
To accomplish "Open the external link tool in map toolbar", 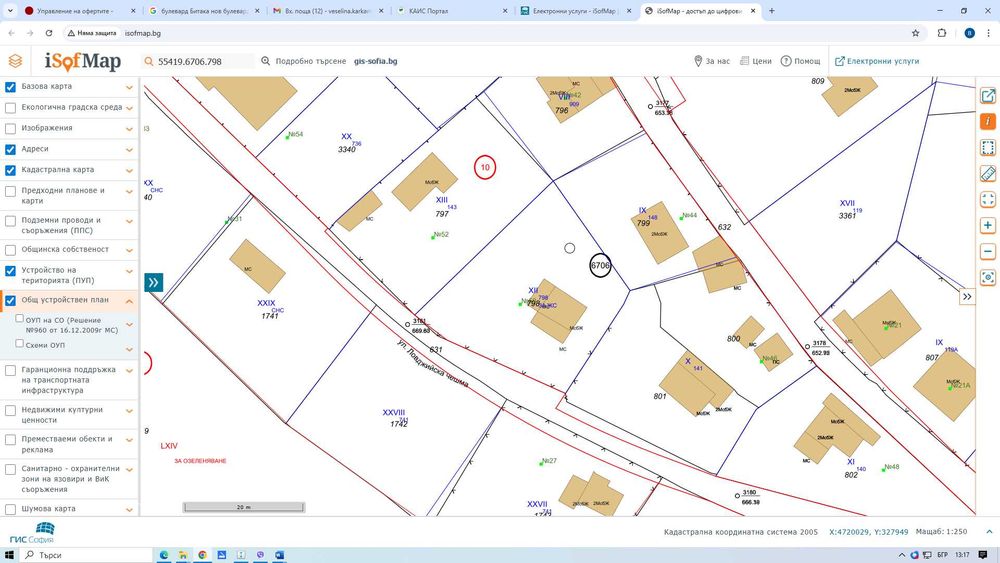I will [x=987, y=96].
